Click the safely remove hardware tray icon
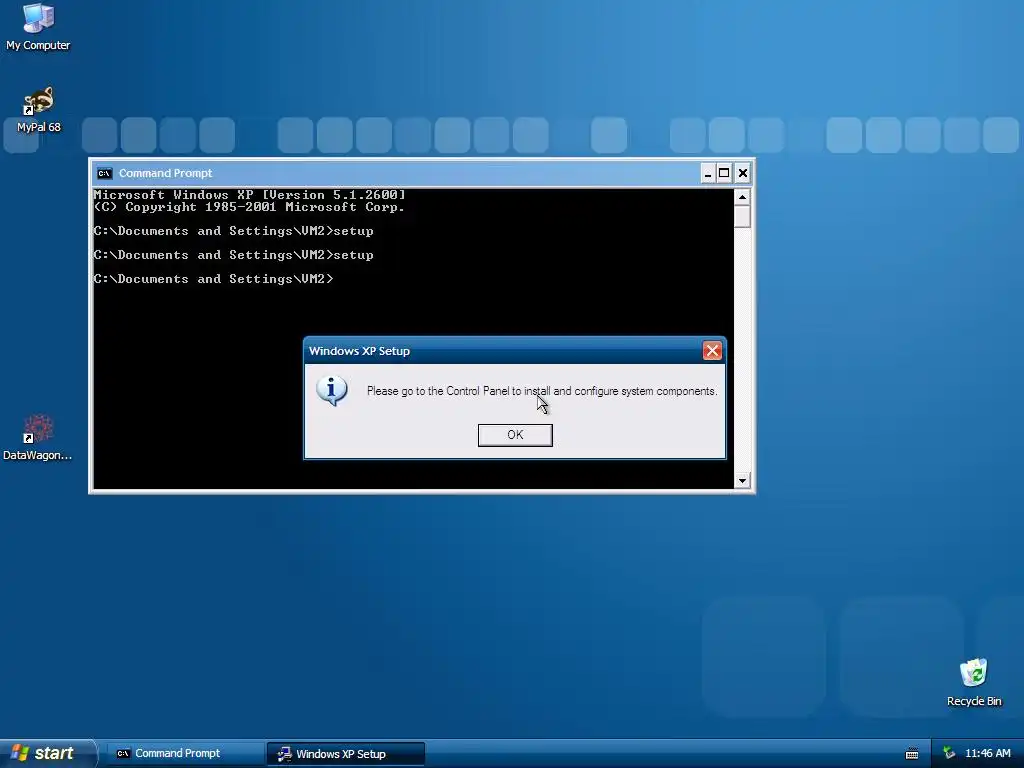Screen dimensions: 1024x768 (949, 754)
